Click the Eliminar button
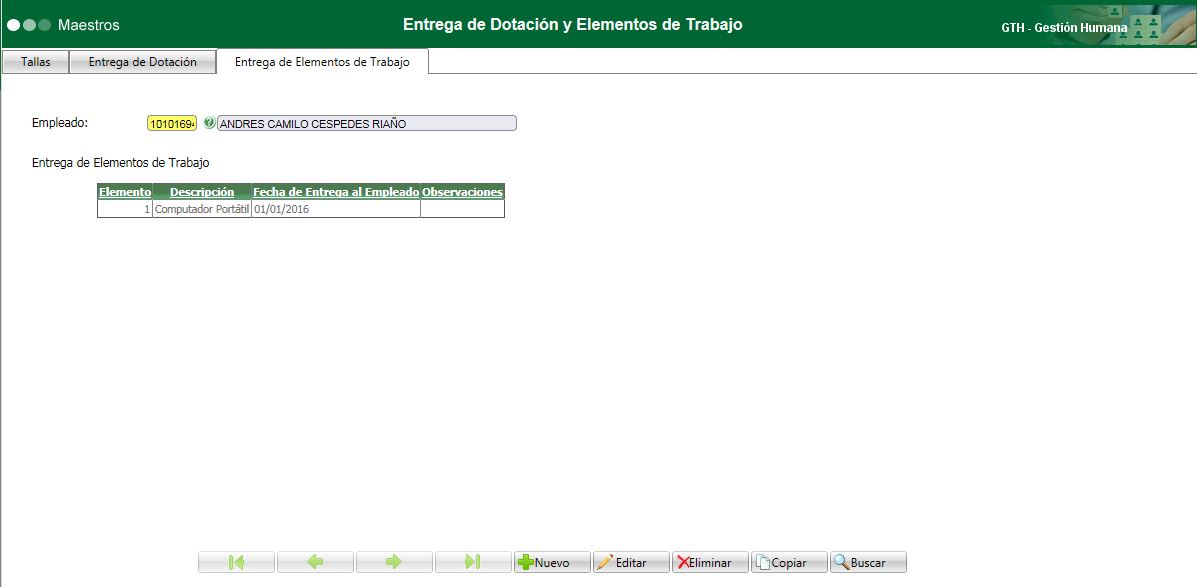The width and height of the screenshot is (1197, 587). (x=710, y=563)
